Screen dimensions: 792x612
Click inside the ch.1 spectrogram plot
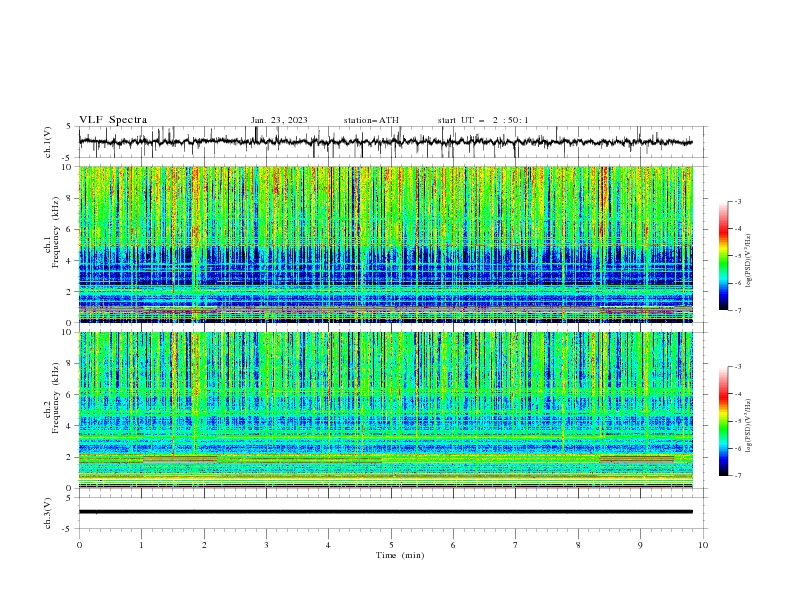click(x=386, y=244)
